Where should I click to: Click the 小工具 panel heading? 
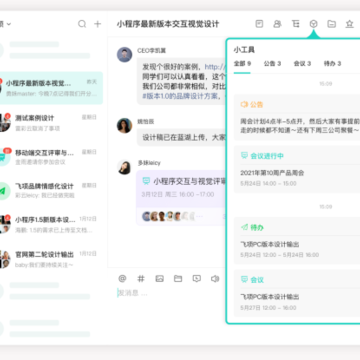click(x=244, y=50)
